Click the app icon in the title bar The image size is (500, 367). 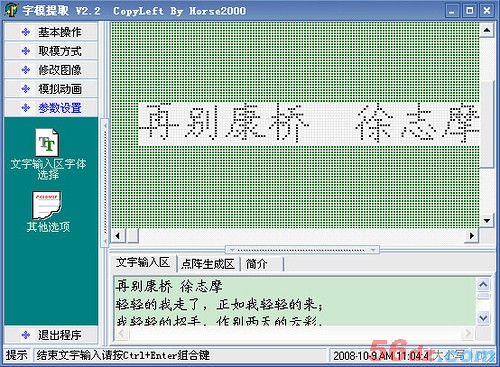coord(11,10)
